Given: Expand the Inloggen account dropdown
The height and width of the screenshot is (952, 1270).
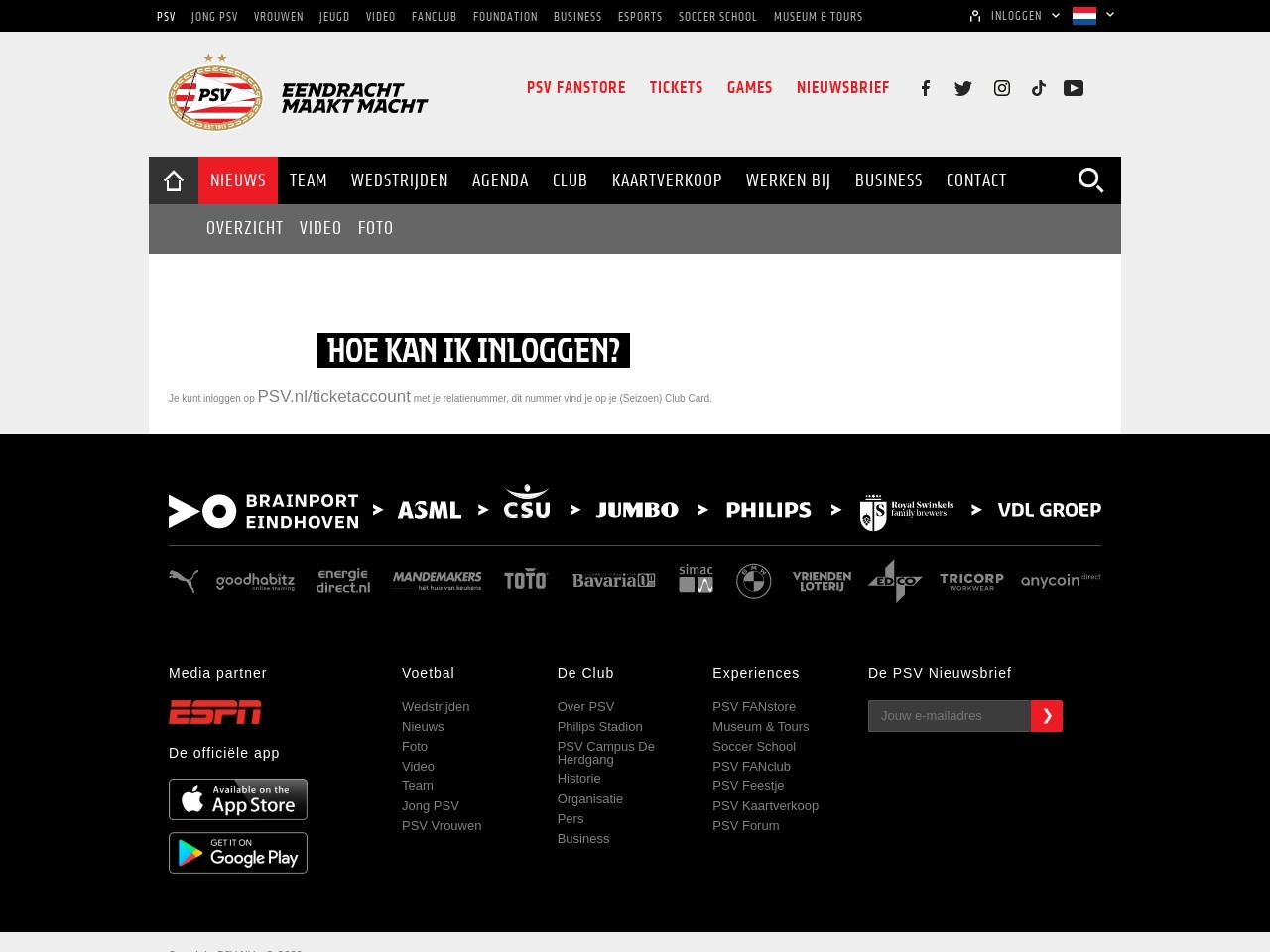Looking at the screenshot, I should coord(1015,16).
